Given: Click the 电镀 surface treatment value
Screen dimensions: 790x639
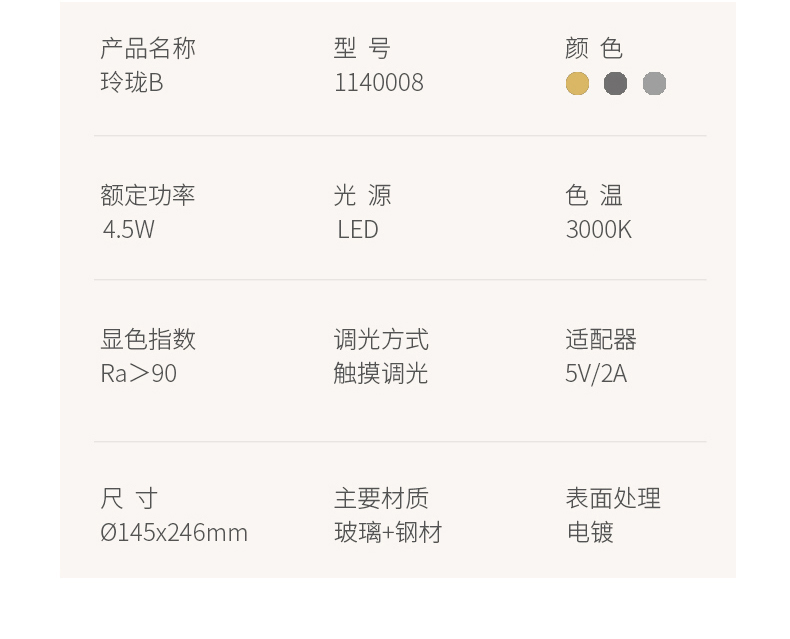Looking at the screenshot, I should pos(590,532).
